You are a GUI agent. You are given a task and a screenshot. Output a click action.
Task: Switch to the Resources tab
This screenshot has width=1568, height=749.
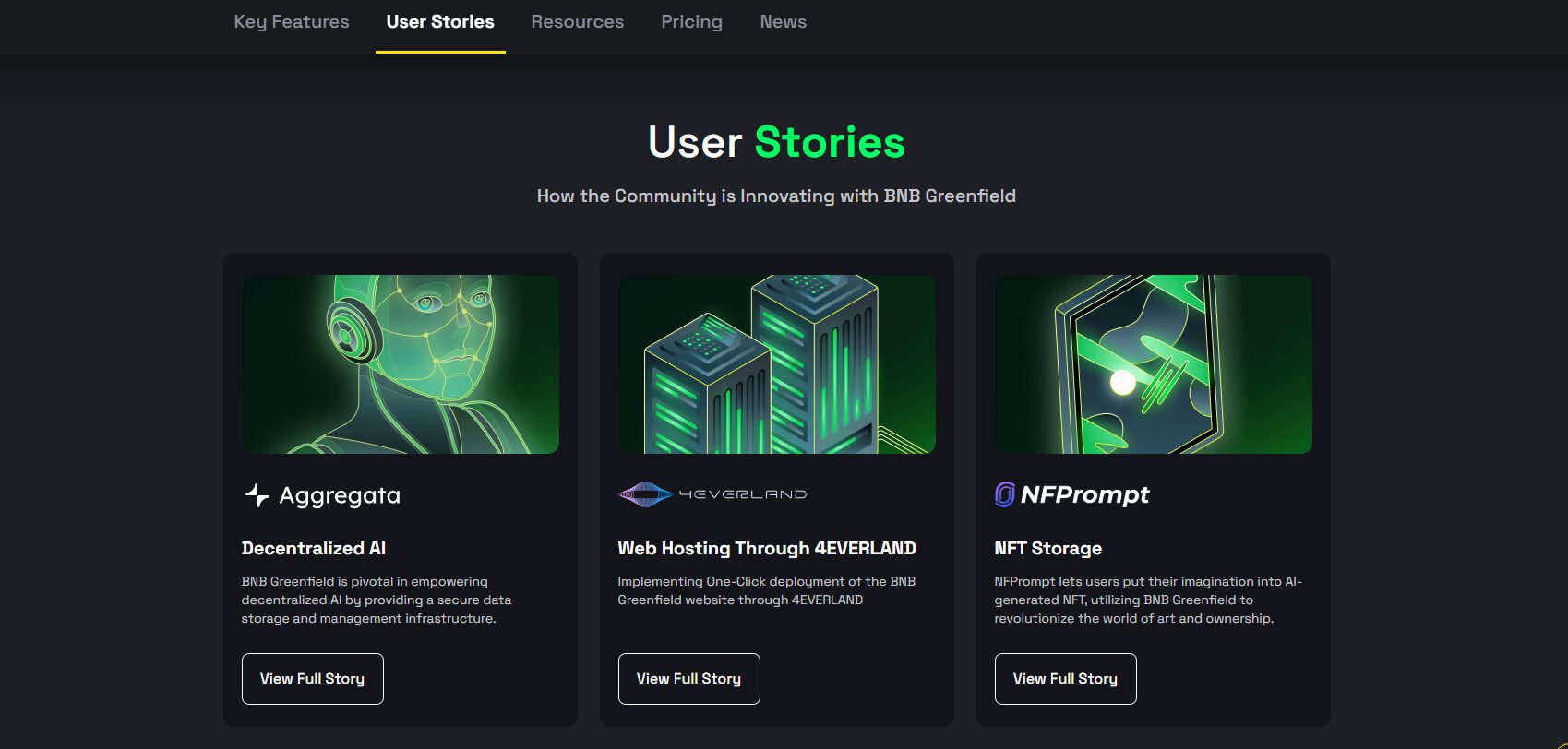[x=578, y=22]
